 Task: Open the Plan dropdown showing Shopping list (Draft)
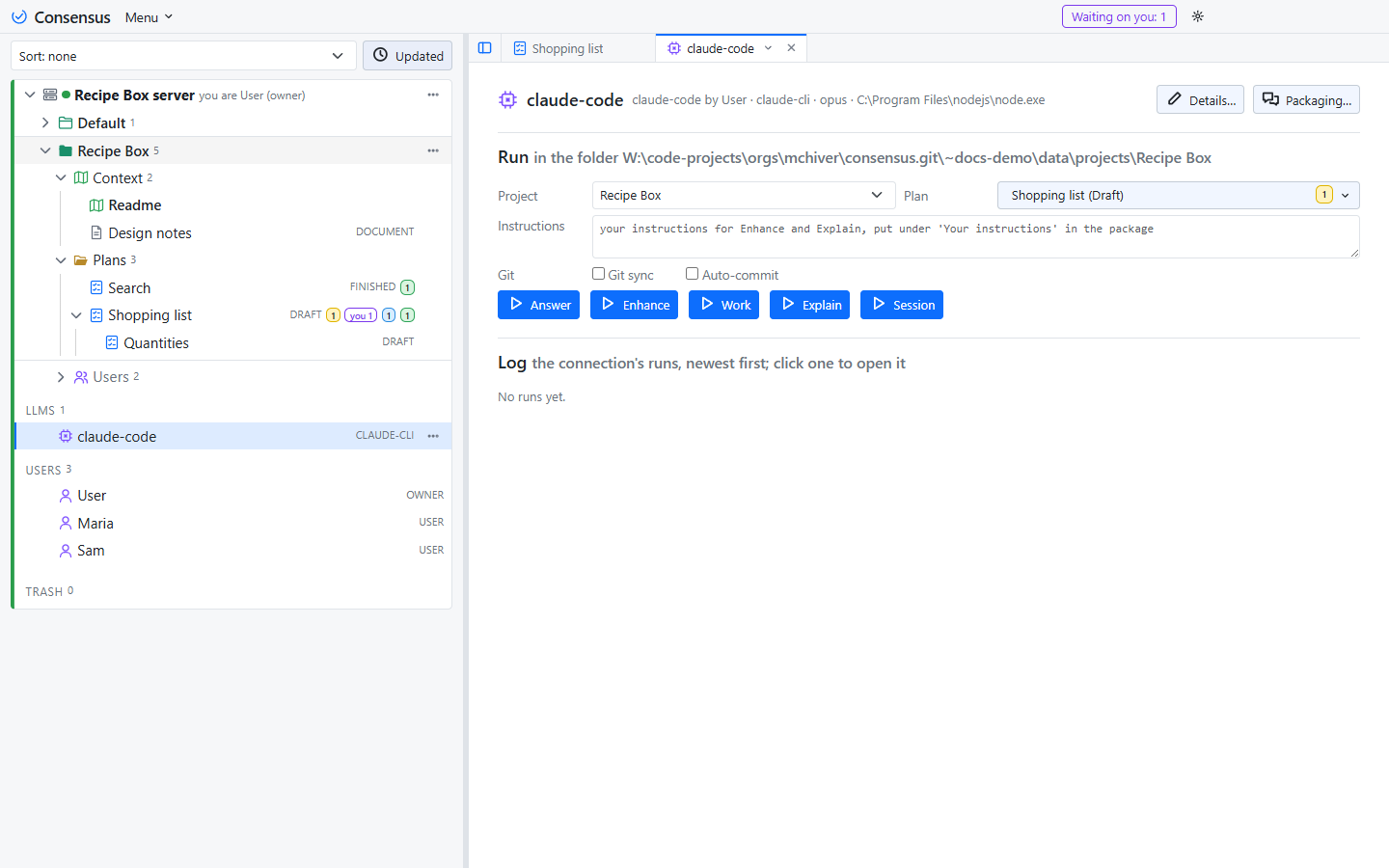[x=1178, y=195]
